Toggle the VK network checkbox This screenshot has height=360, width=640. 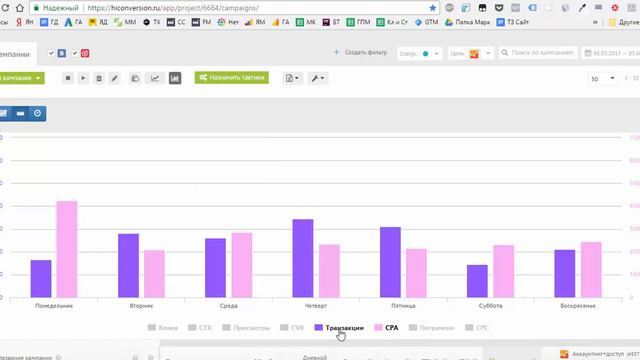click(51, 53)
